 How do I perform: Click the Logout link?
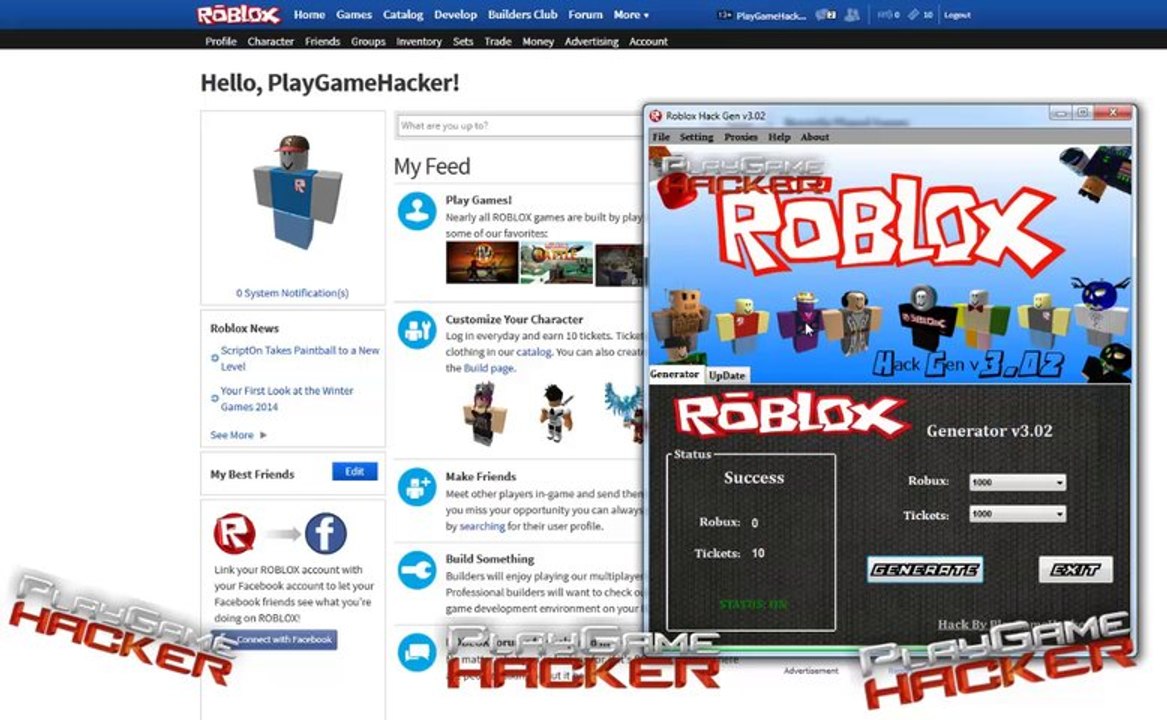click(x=957, y=15)
